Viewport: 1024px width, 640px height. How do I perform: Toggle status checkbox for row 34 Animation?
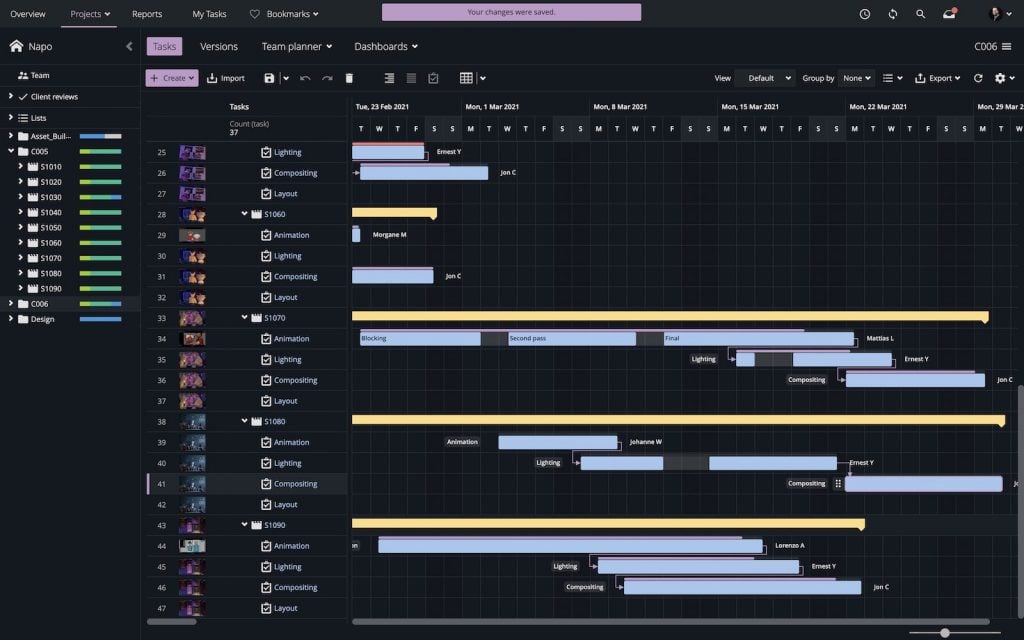click(x=266, y=339)
